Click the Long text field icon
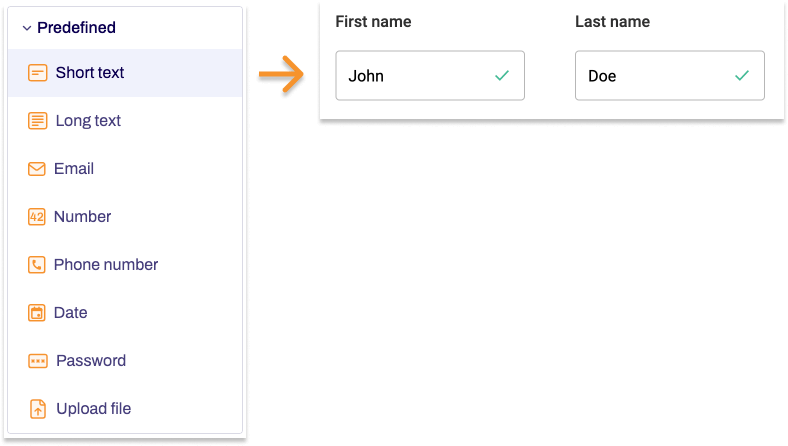Viewport: 788px width, 446px height. pos(37,121)
